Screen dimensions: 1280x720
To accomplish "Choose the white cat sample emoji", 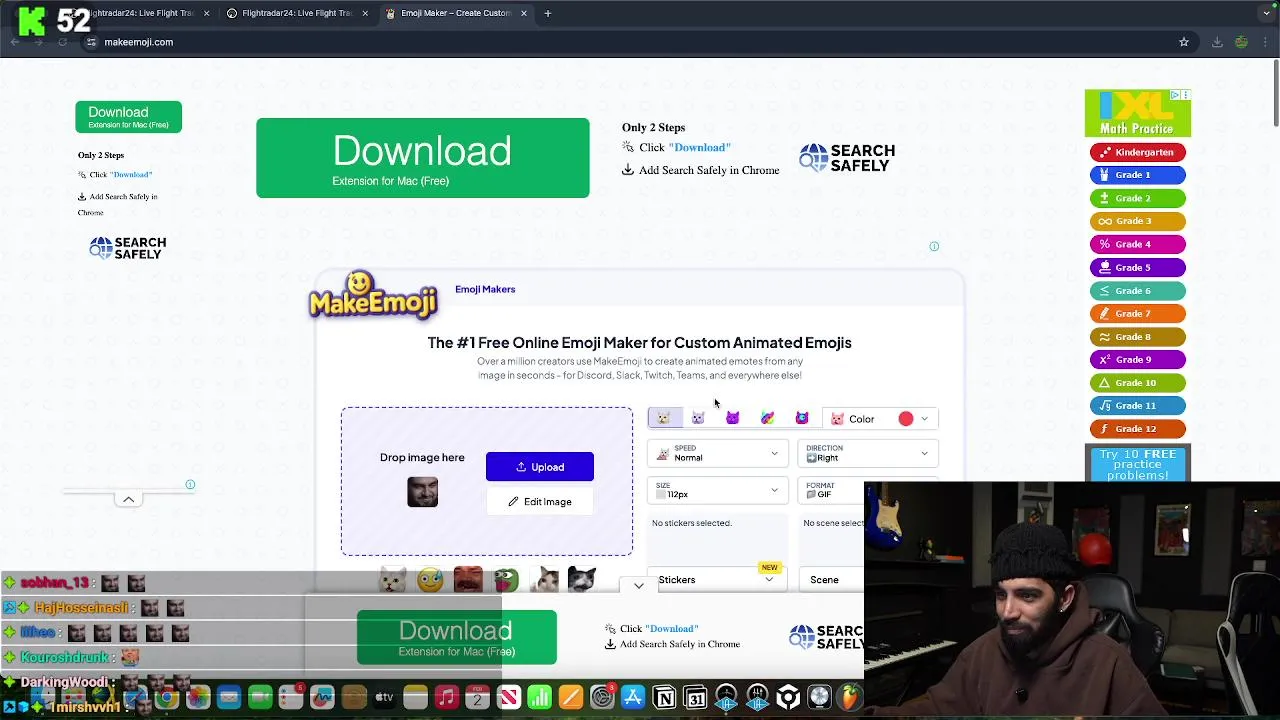I will (393, 579).
